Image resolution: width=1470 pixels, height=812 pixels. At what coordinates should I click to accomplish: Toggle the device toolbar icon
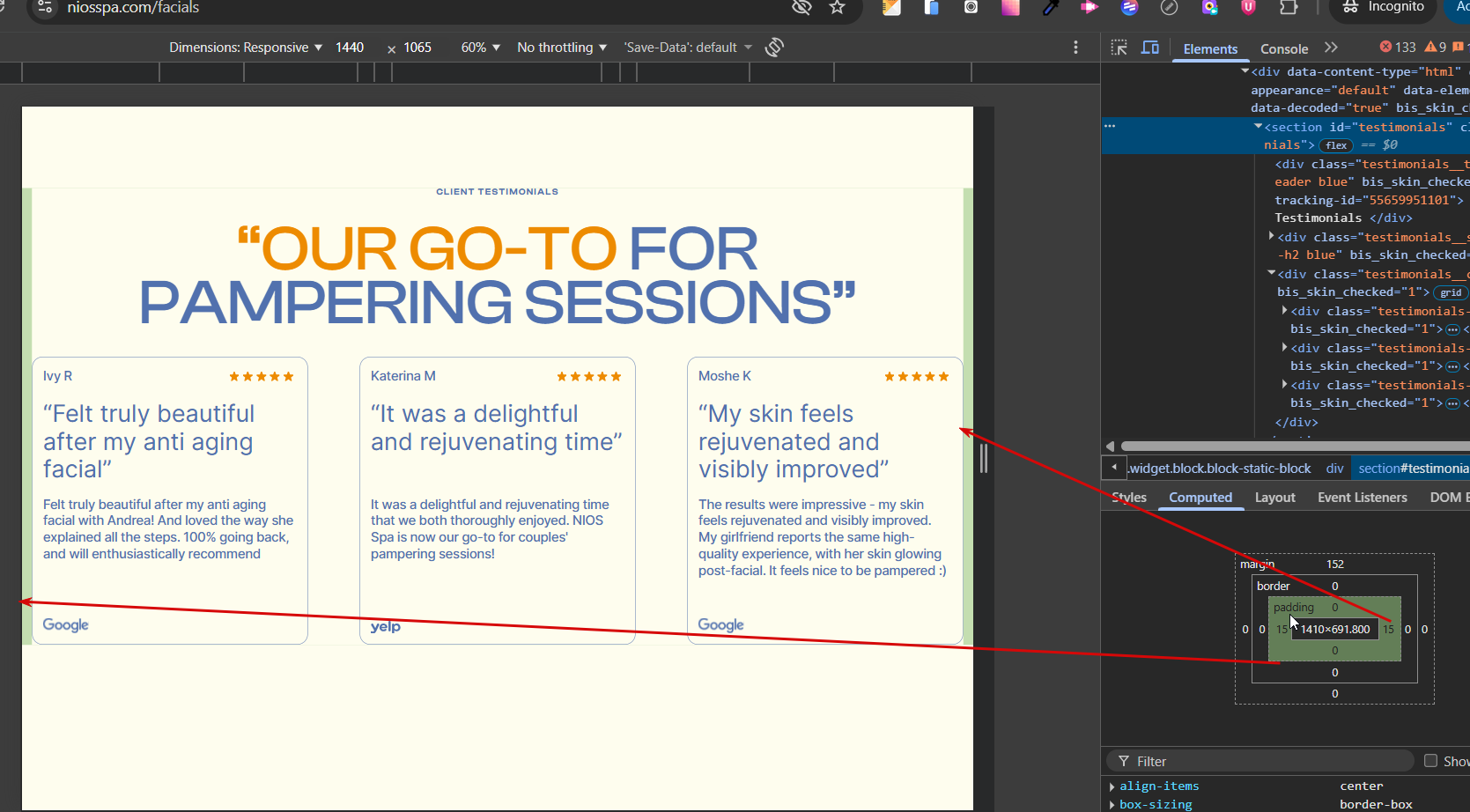(x=1150, y=48)
